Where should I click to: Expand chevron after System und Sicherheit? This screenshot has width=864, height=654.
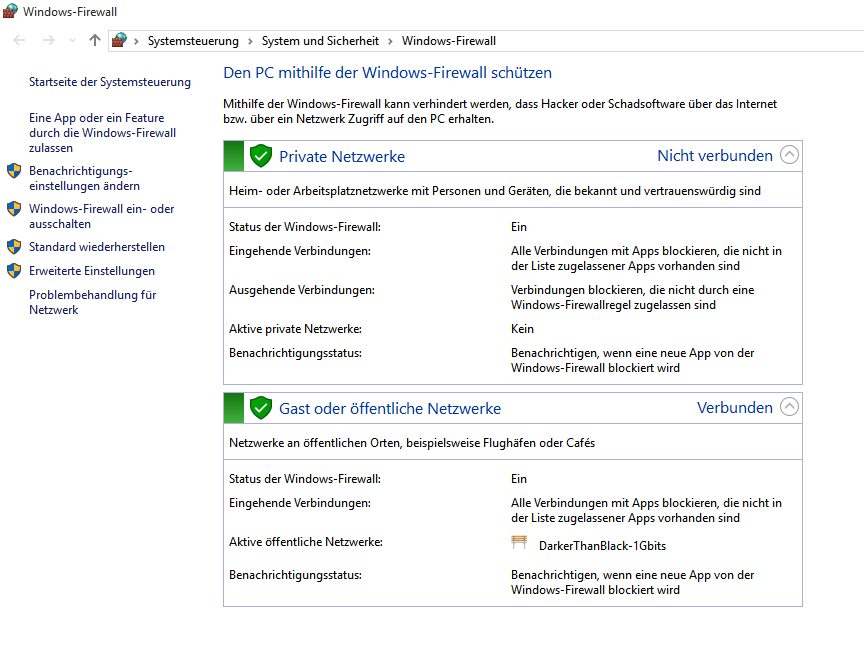[x=390, y=41]
